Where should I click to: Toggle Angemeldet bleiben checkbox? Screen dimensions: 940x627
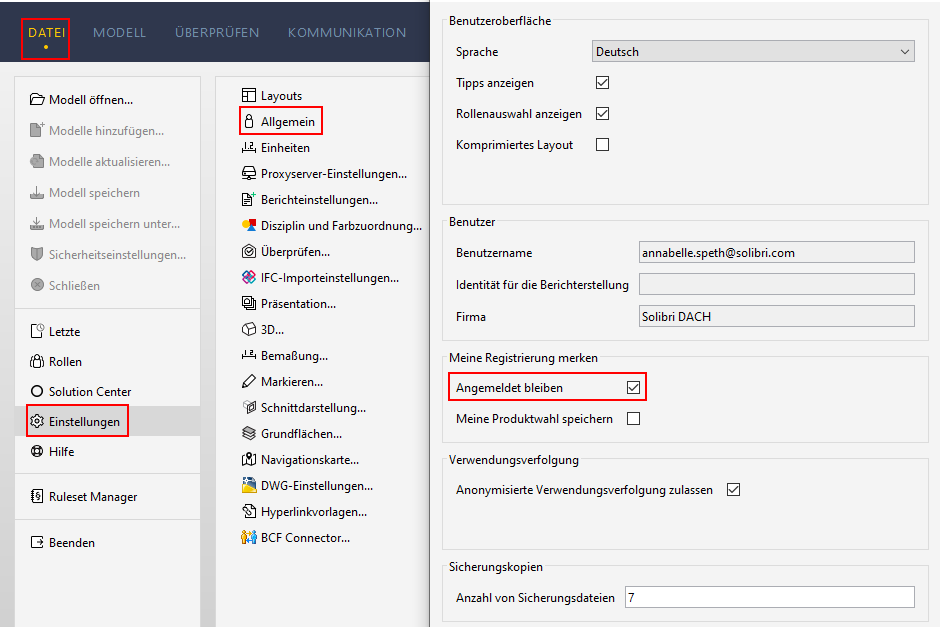(633, 388)
